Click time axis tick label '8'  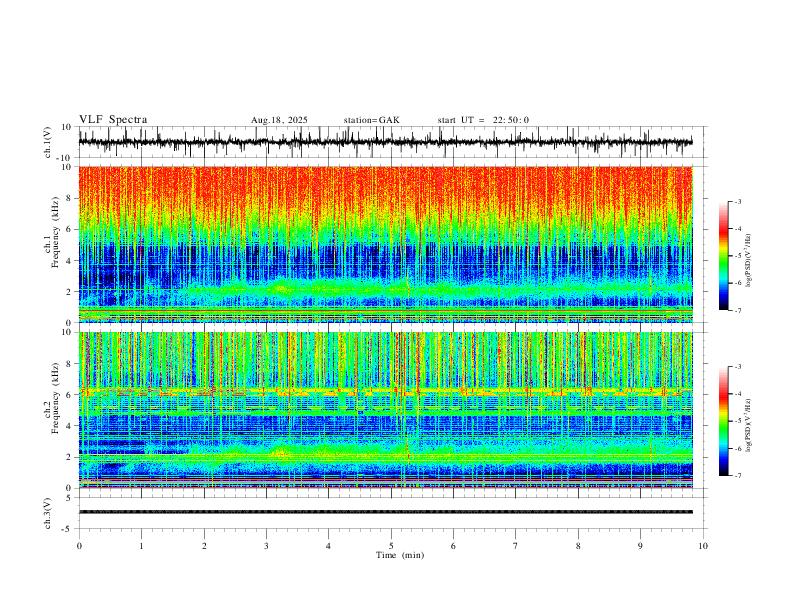click(578, 546)
